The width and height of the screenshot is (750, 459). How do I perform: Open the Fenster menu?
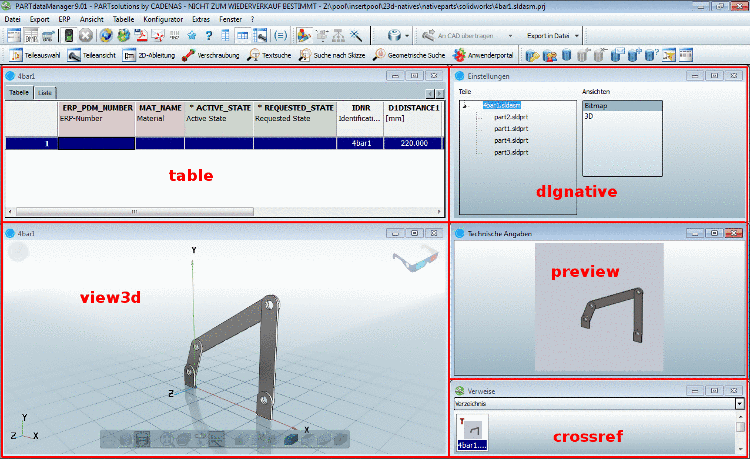[231, 20]
